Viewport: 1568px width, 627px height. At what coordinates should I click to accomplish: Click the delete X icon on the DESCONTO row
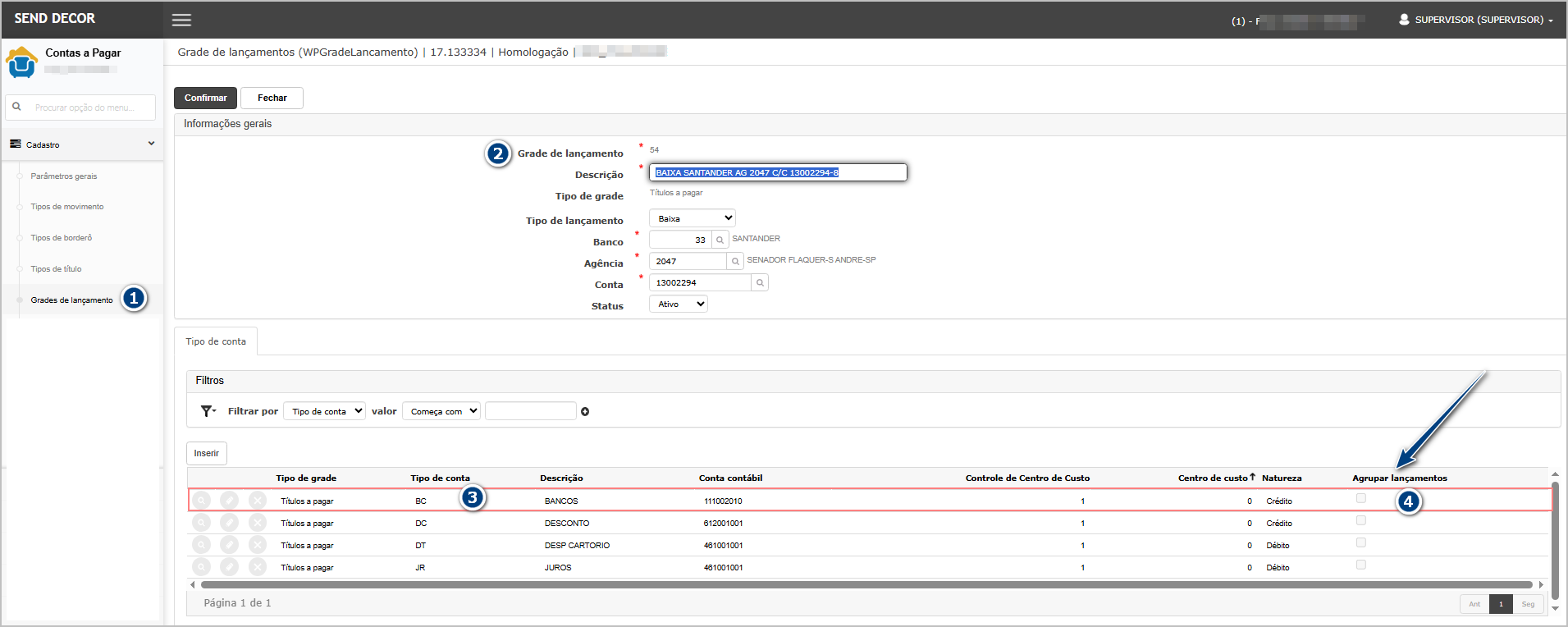pyautogui.click(x=258, y=523)
